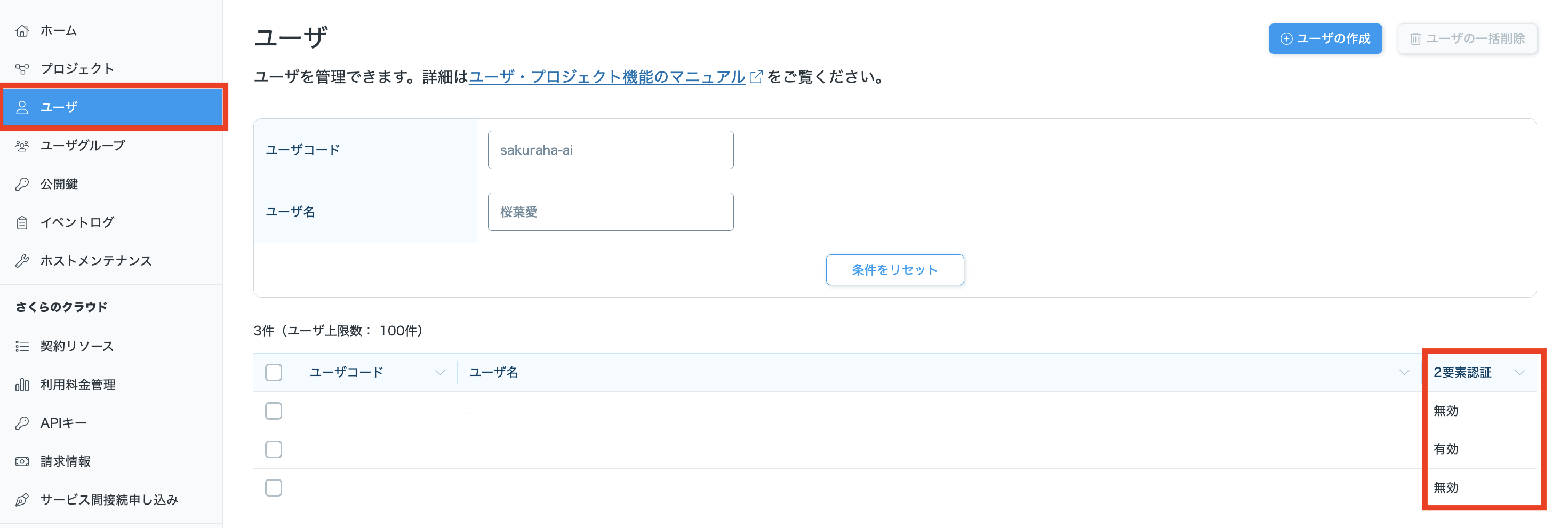
Task: Expand ユーザ名 column sort chevron
Action: [x=1404, y=373]
